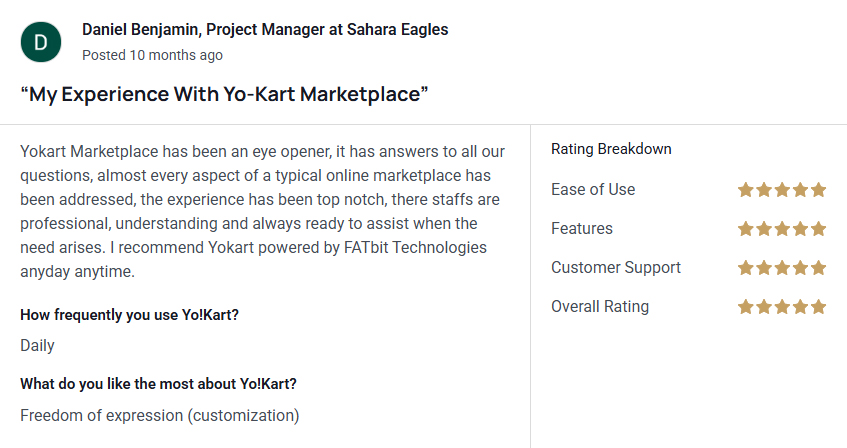Click the 'Rating Breakdown' heading

pyautogui.click(x=611, y=149)
